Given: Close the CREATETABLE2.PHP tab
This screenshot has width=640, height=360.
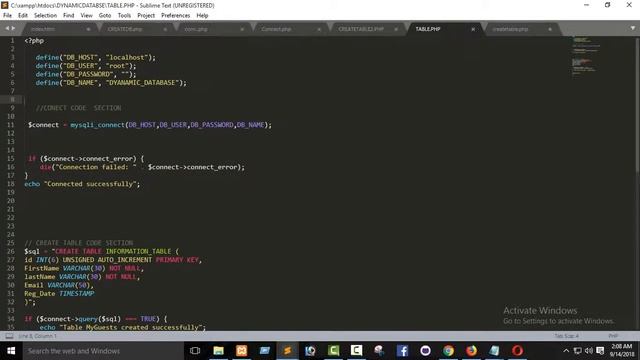Looking at the screenshot, I should [x=396, y=29].
